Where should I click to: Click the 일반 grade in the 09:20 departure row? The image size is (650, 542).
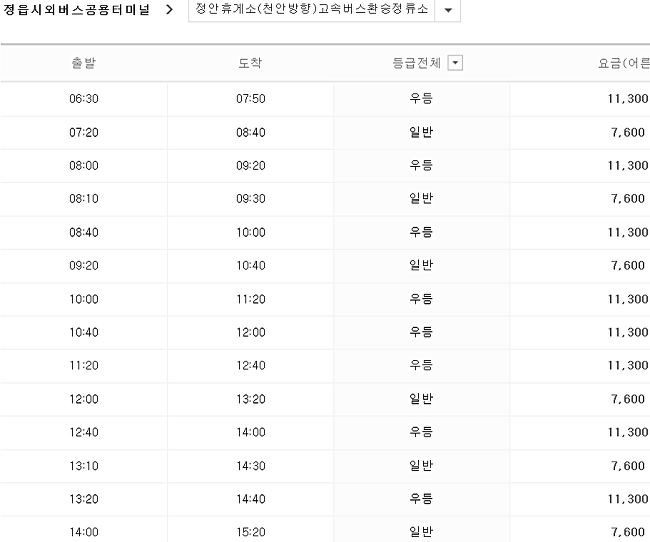(421, 265)
